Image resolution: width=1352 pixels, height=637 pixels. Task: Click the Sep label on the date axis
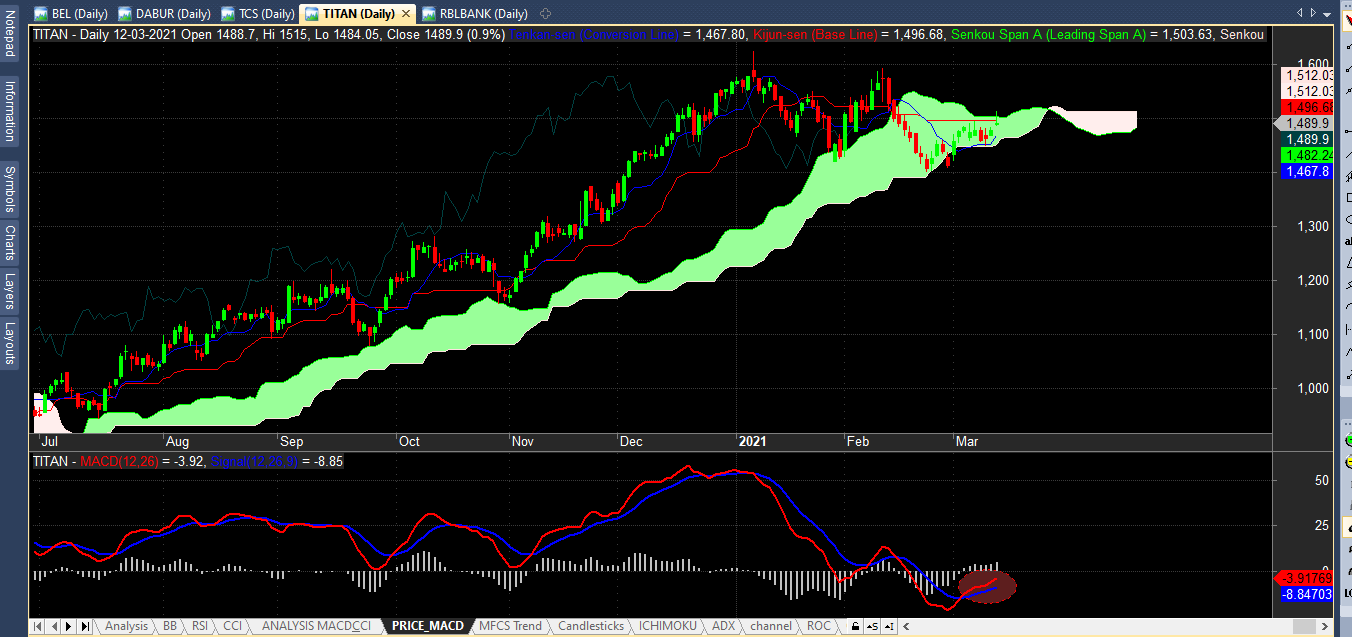(x=291, y=440)
